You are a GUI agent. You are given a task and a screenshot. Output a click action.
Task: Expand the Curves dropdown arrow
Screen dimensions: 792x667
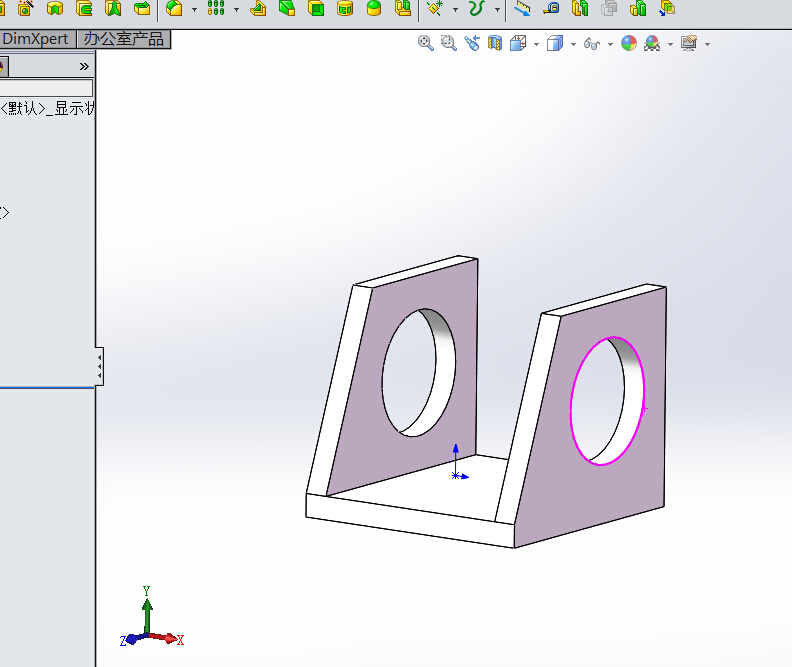tap(498, 10)
